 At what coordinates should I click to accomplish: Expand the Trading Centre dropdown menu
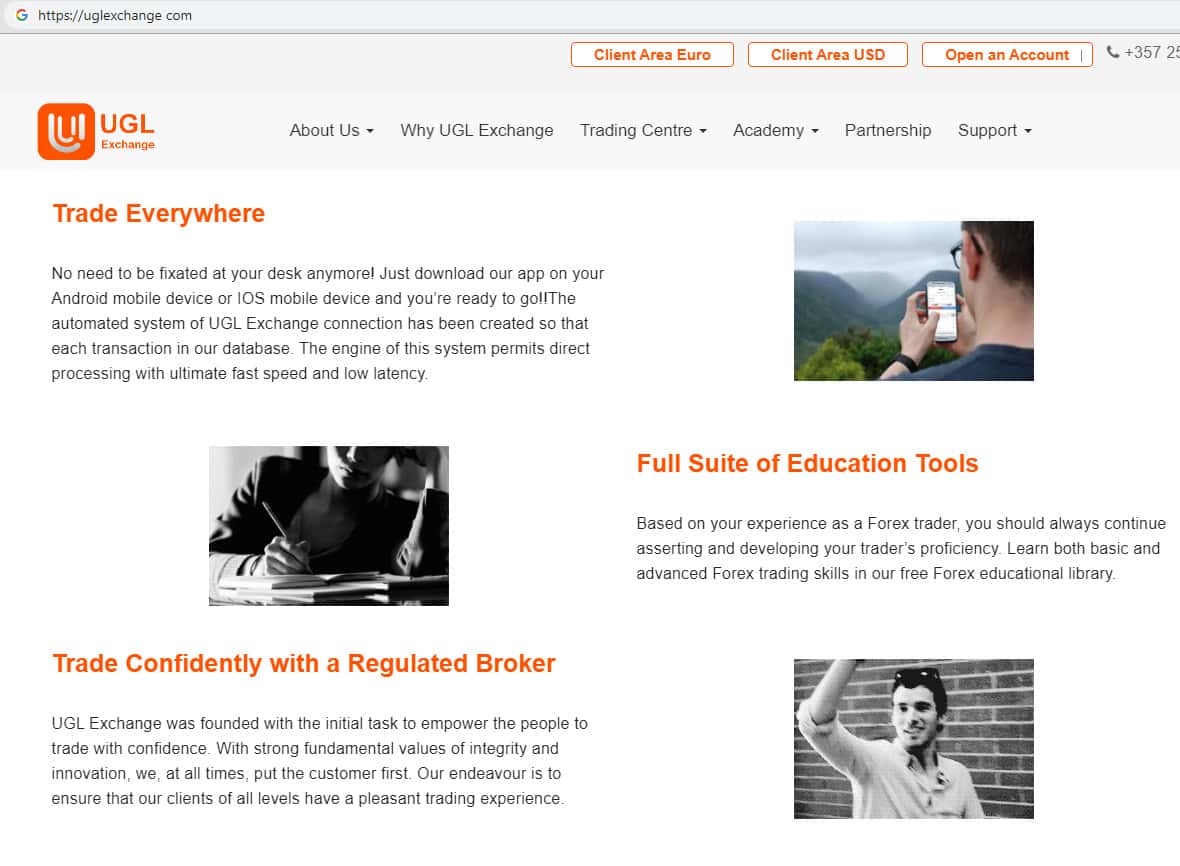(x=643, y=130)
